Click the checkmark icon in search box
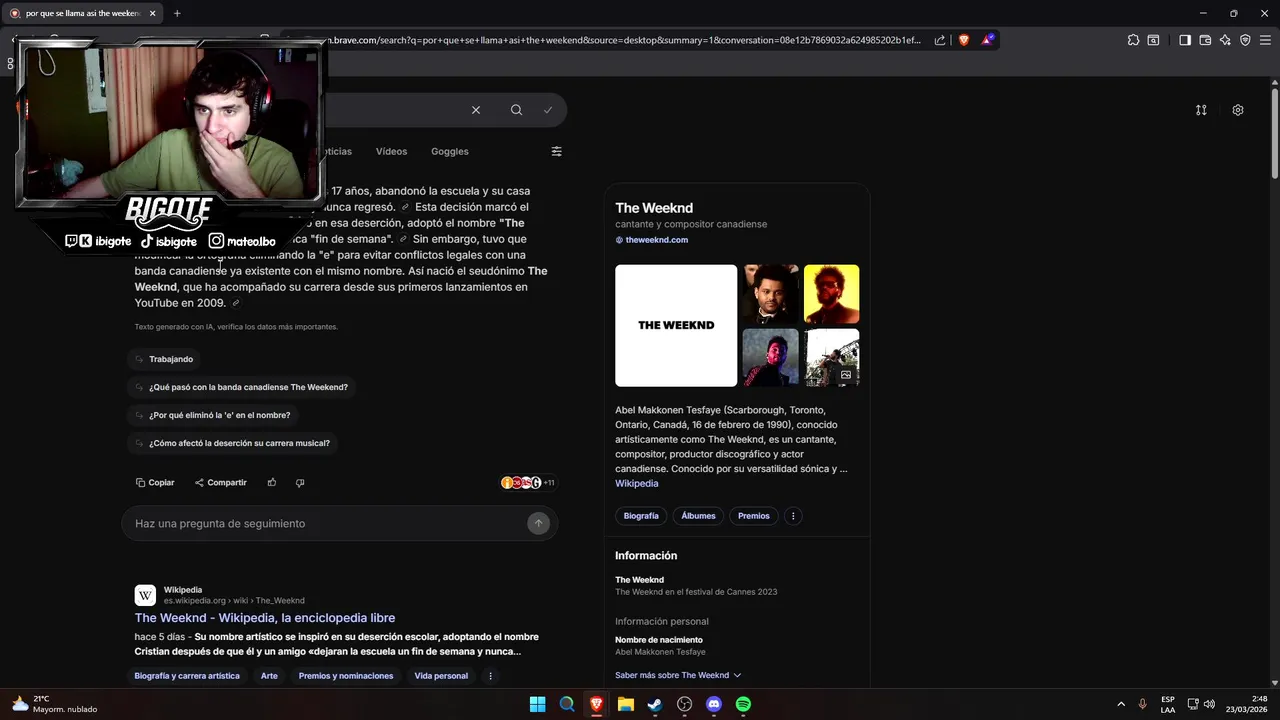This screenshot has width=1280, height=720. pos(548,110)
